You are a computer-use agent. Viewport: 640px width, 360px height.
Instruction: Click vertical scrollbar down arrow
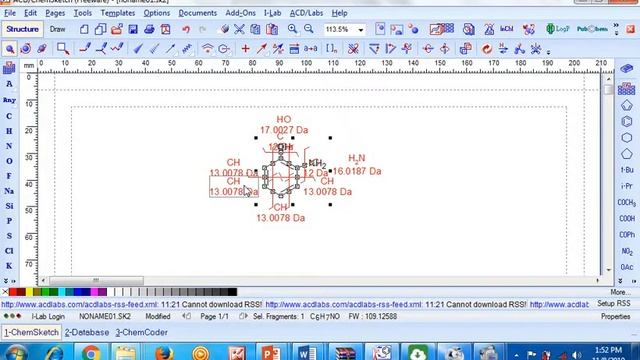[x=609, y=270]
